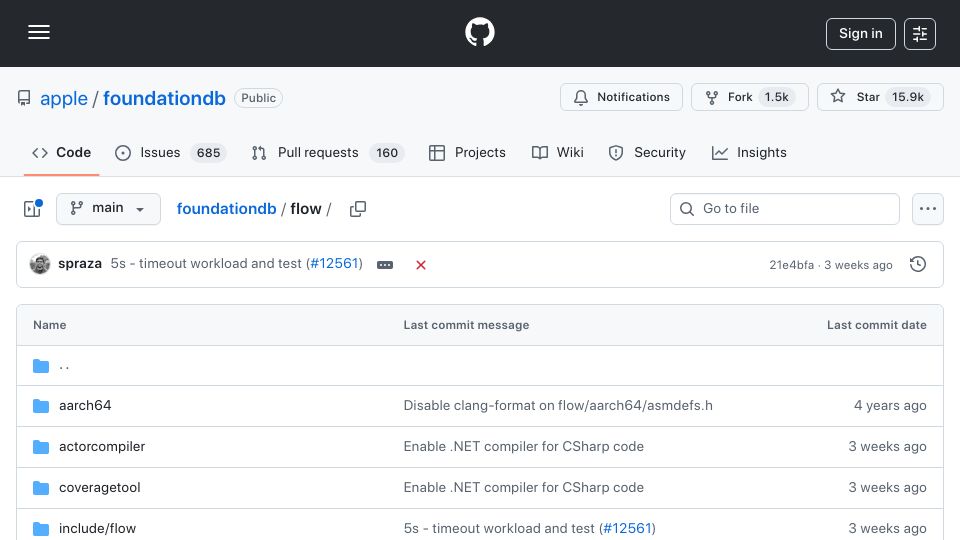Click the actorcompiler folder icon
The image size is (960, 540).
[x=41, y=446]
